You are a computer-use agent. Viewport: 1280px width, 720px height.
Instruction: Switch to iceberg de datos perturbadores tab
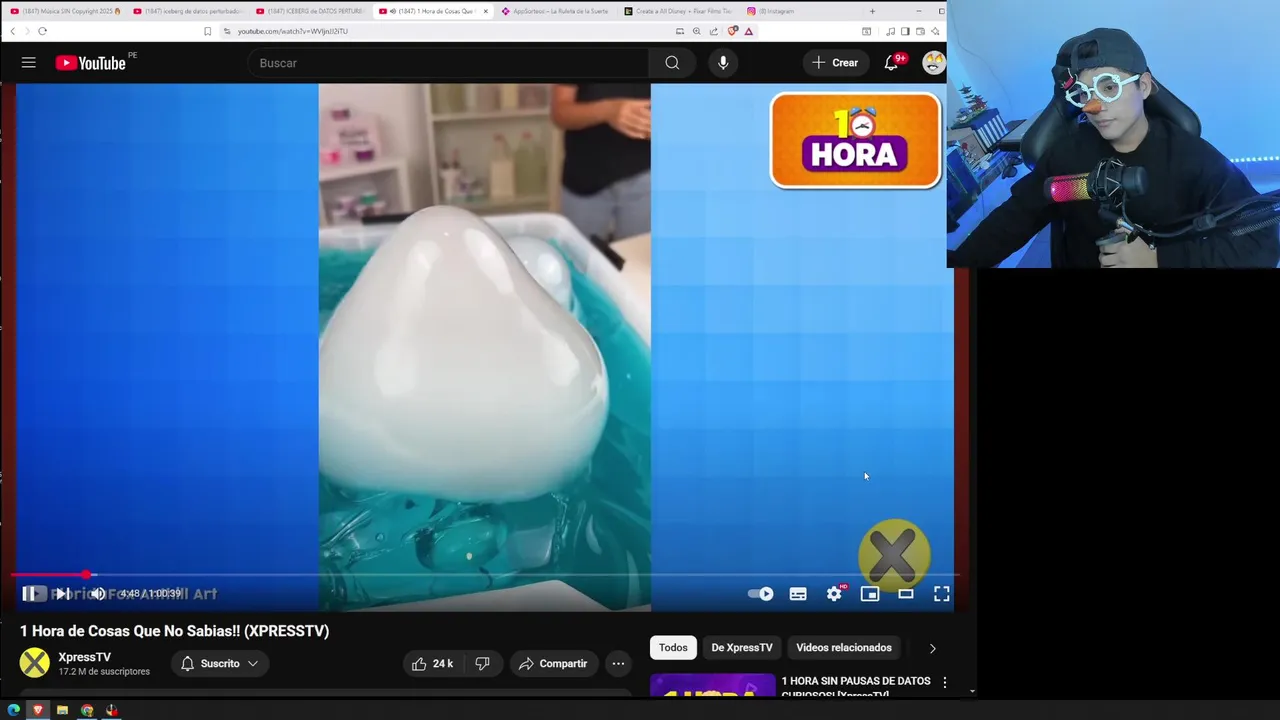tap(188, 11)
